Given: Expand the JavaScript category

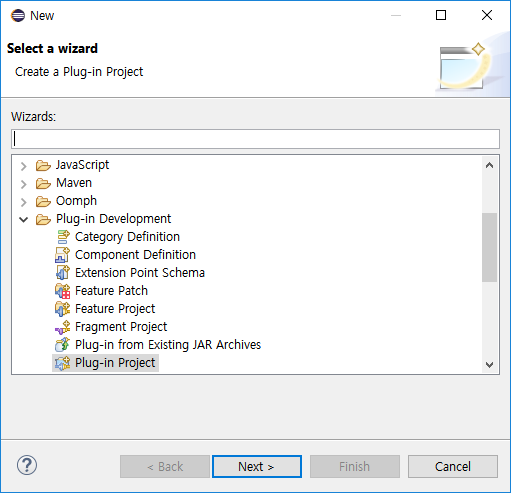Looking at the screenshot, I should point(23,166).
